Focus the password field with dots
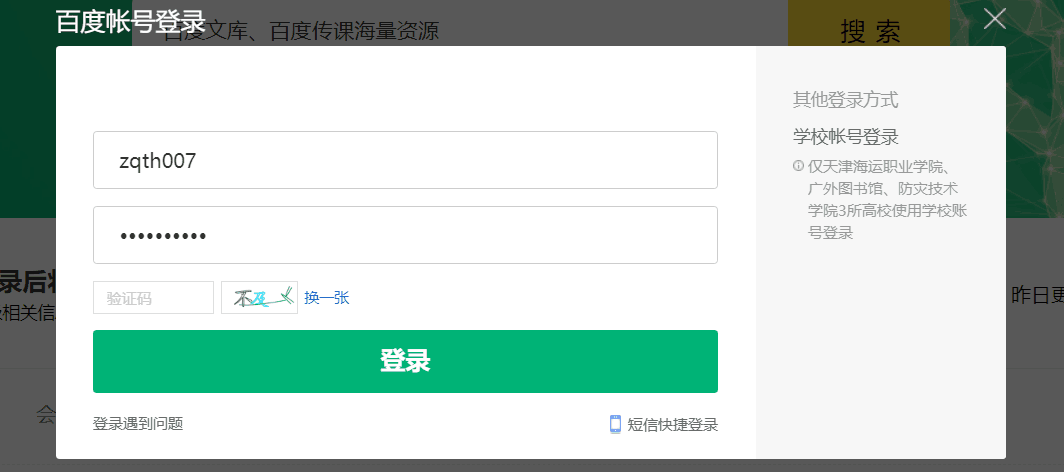1064x472 pixels. tap(405, 235)
